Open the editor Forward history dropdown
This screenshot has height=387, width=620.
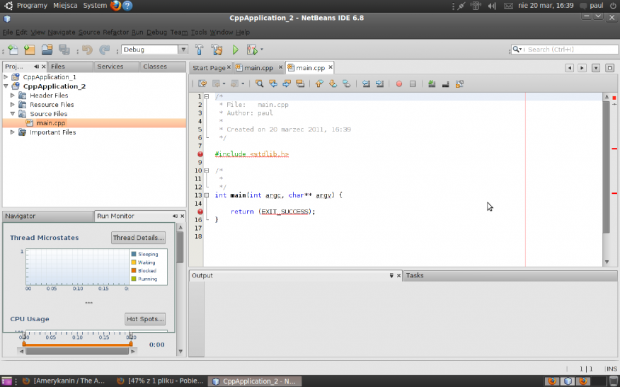click(x=243, y=84)
